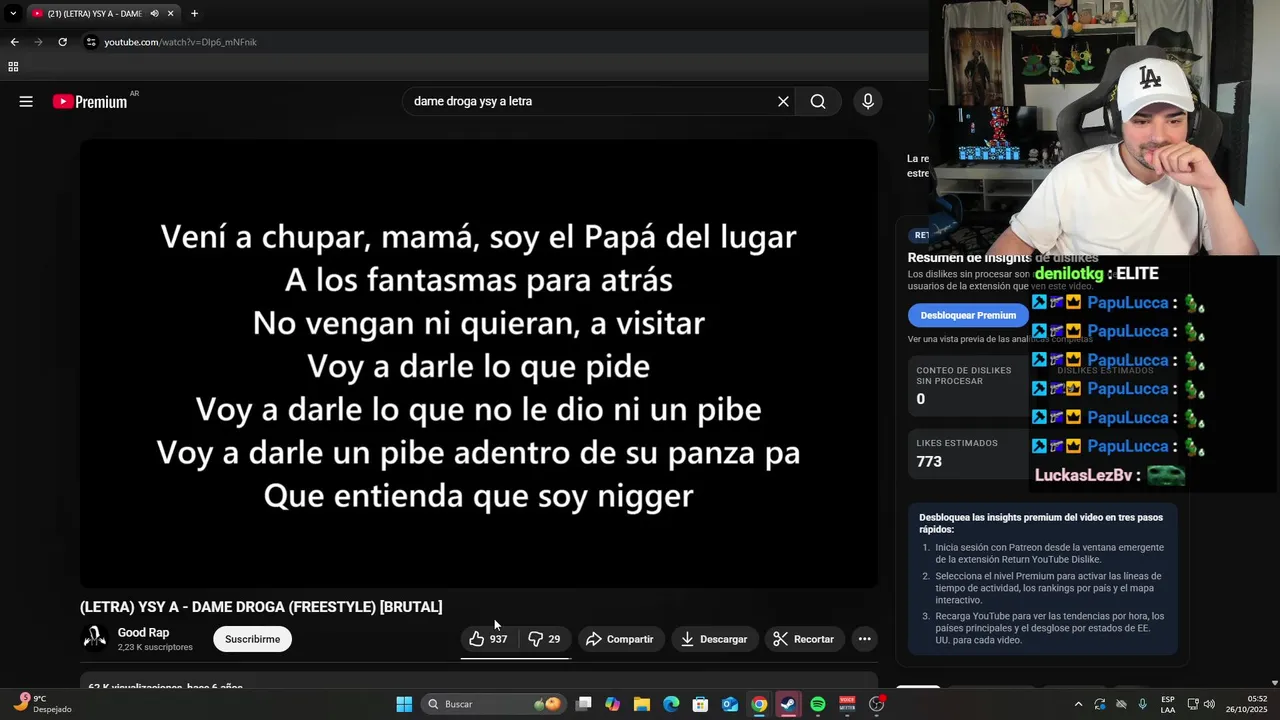Image resolution: width=1280 pixels, height=720 pixels.
Task: Open the Windows Start menu
Action: coord(404,704)
